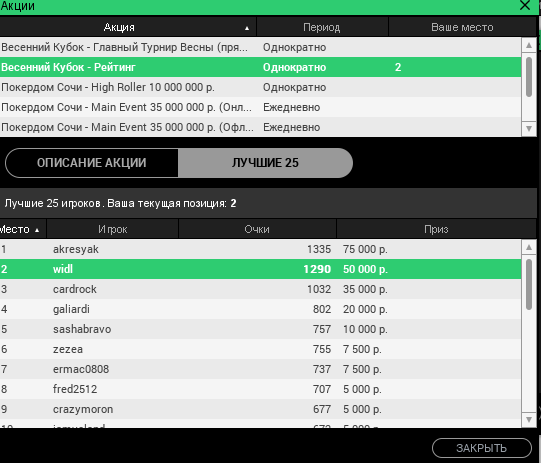Click the Приз column header
541x463 pixels.
(x=436, y=229)
